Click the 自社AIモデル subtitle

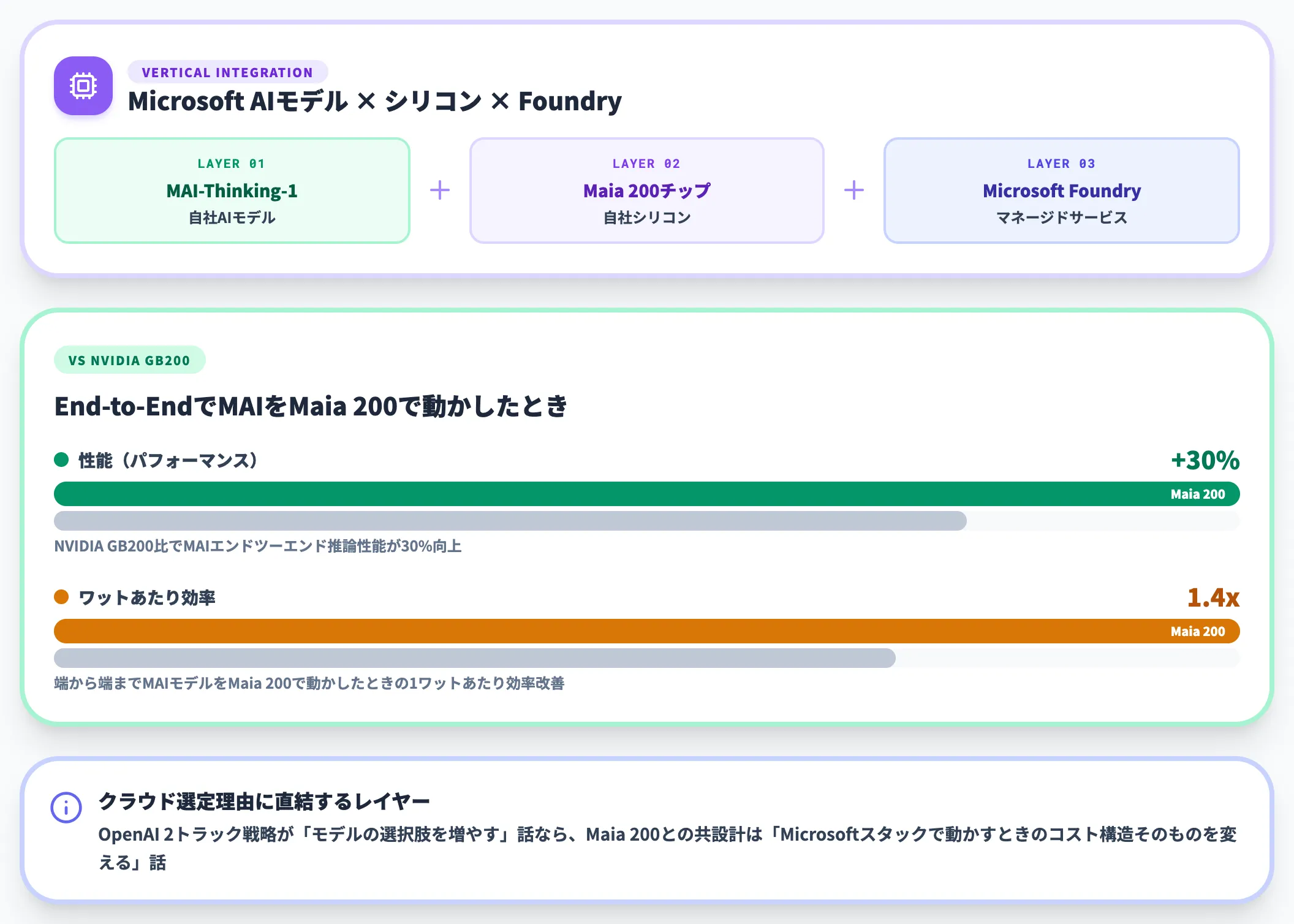(x=232, y=218)
